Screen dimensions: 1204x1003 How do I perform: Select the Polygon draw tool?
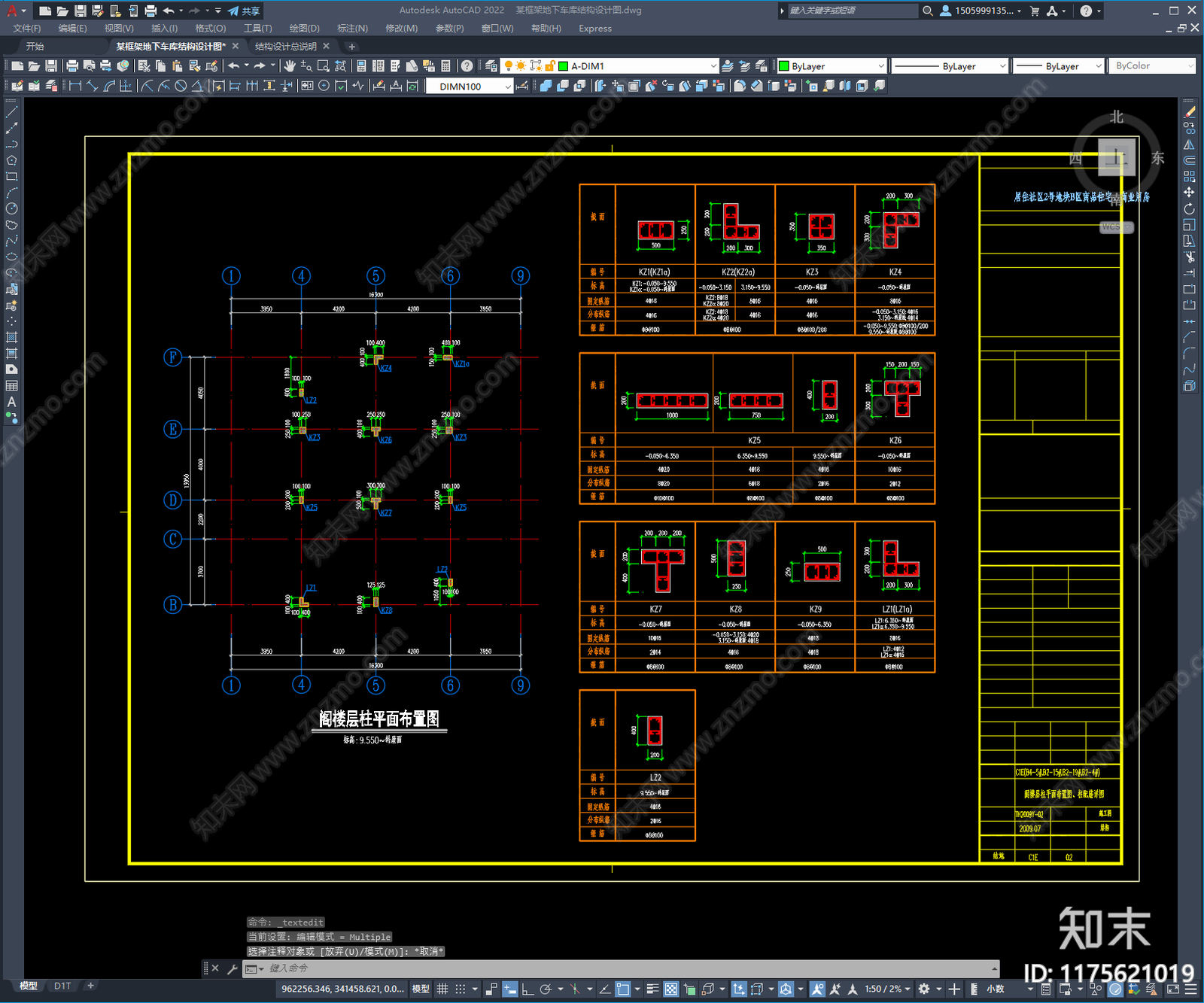(11, 160)
